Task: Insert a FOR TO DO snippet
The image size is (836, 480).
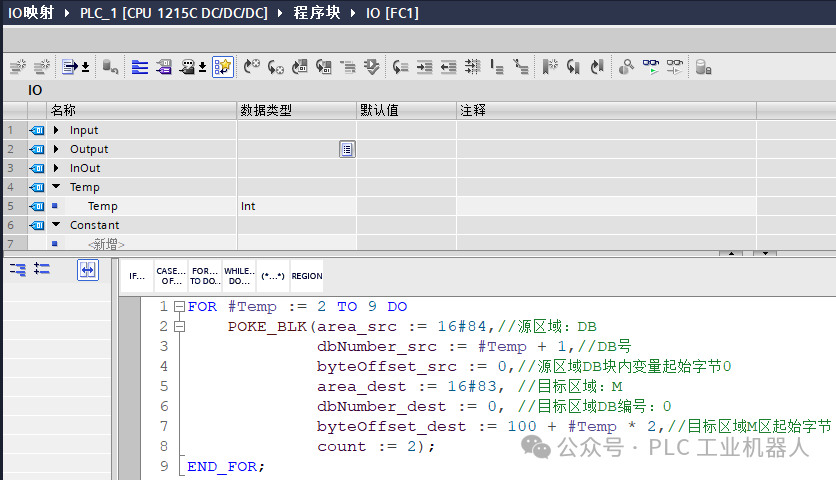Action: (205, 276)
